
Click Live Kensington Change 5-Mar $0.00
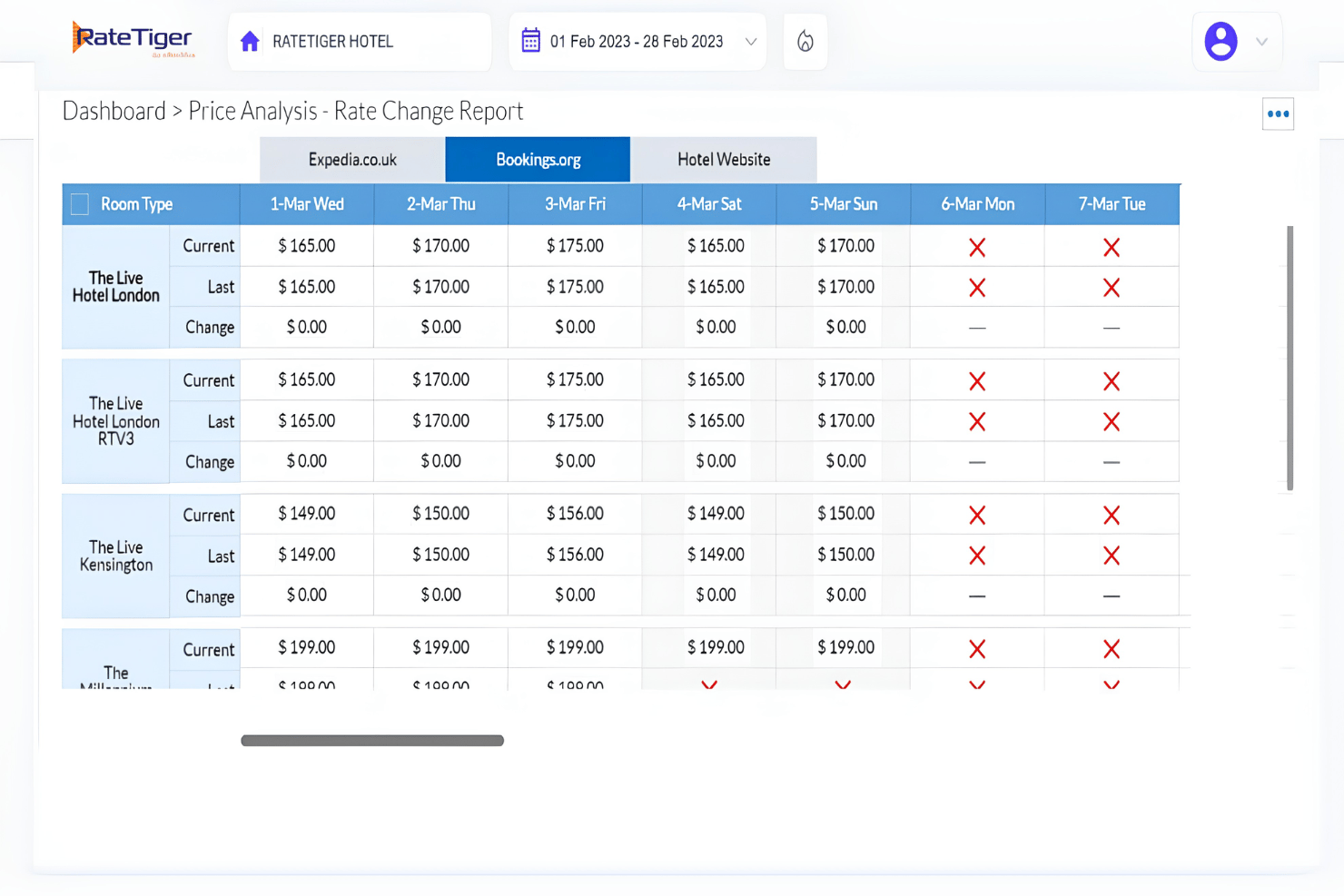(846, 596)
